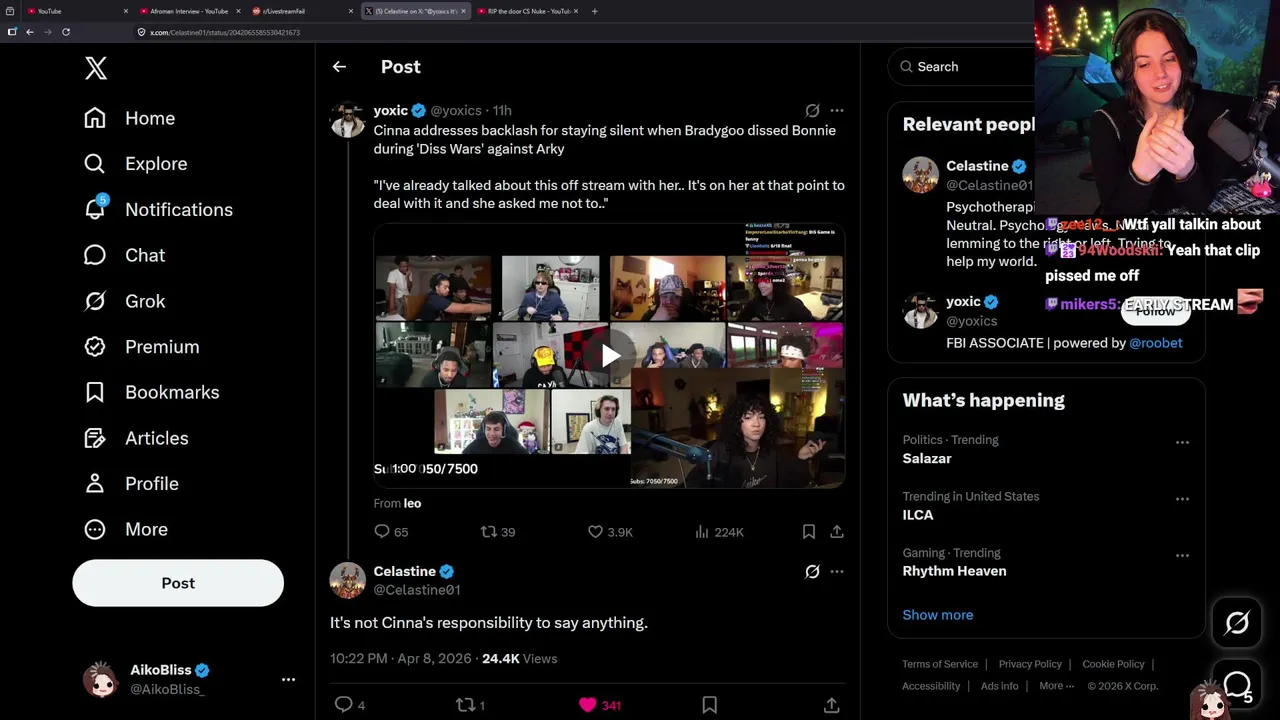
Task: Open the floating Grok button
Action: (x=1237, y=623)
